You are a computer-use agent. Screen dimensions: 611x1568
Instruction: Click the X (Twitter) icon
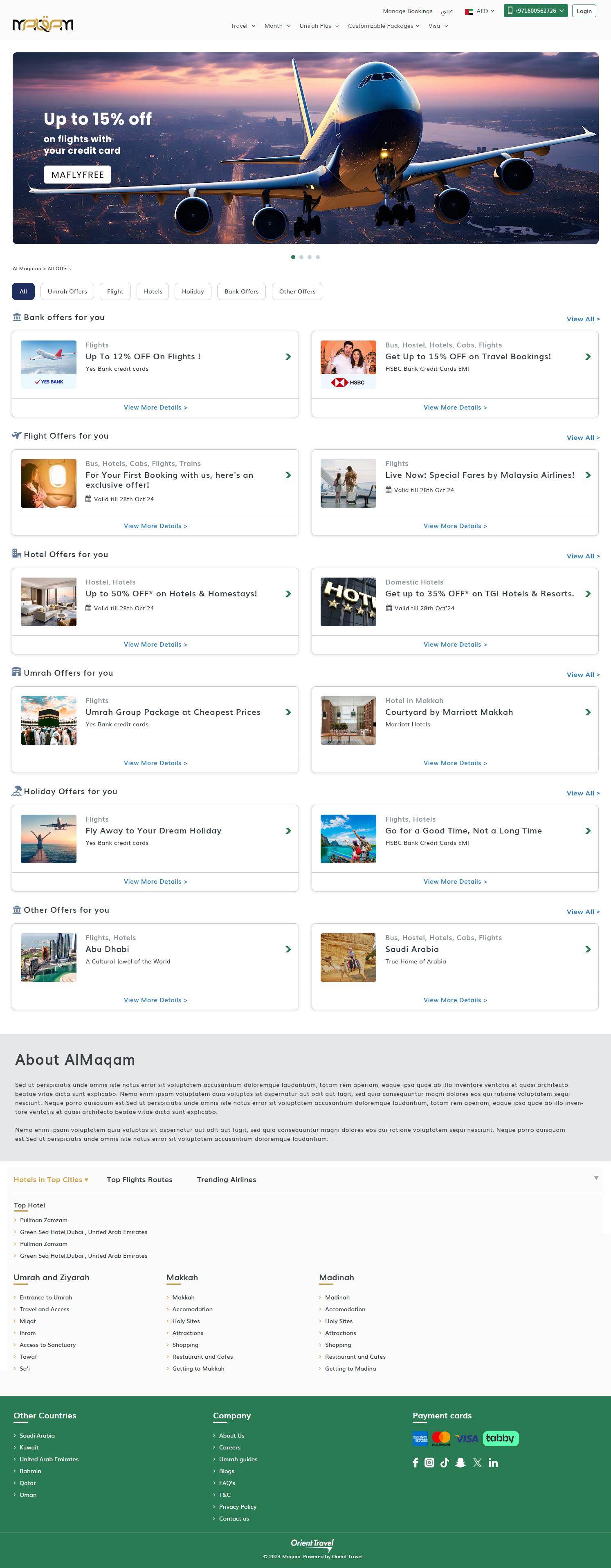tap(477, 1463)
